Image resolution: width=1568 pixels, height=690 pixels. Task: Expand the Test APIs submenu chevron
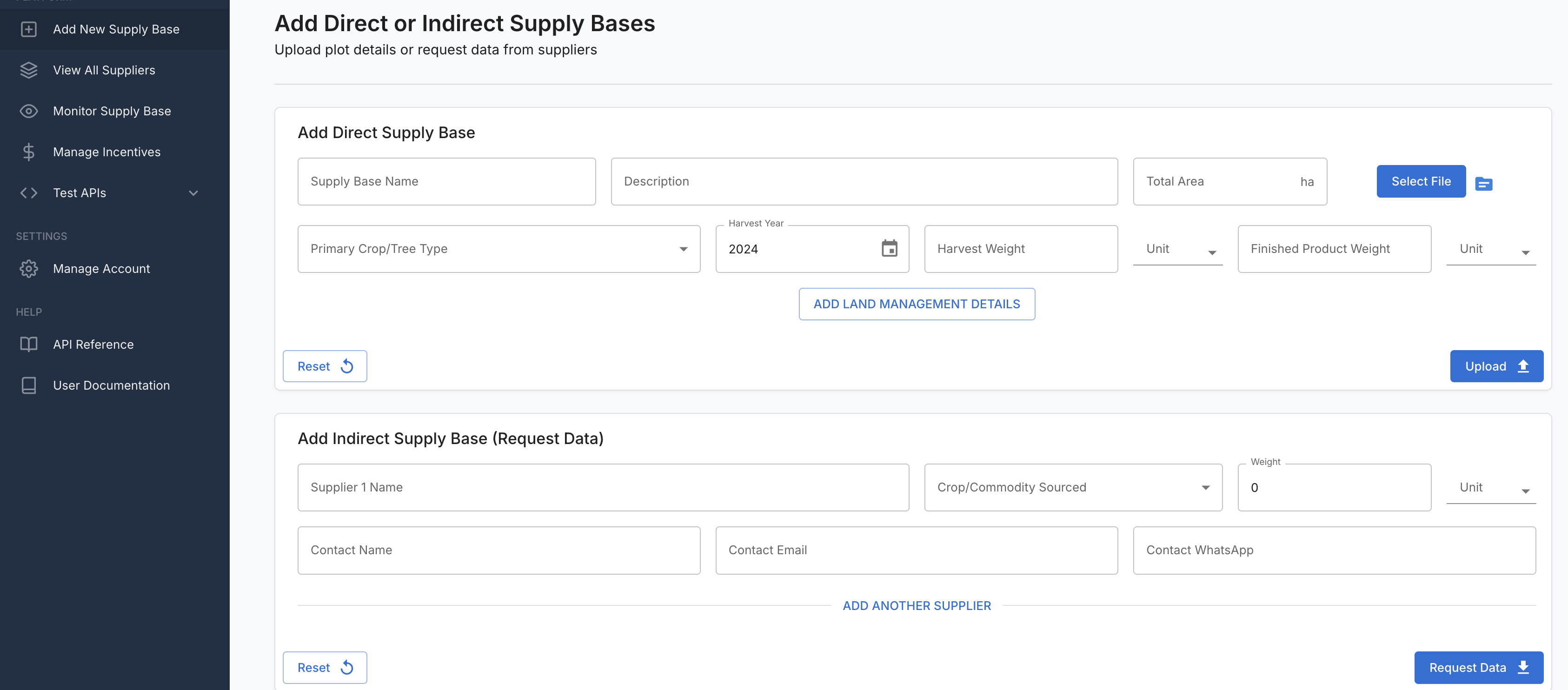[x=193, y=193]
